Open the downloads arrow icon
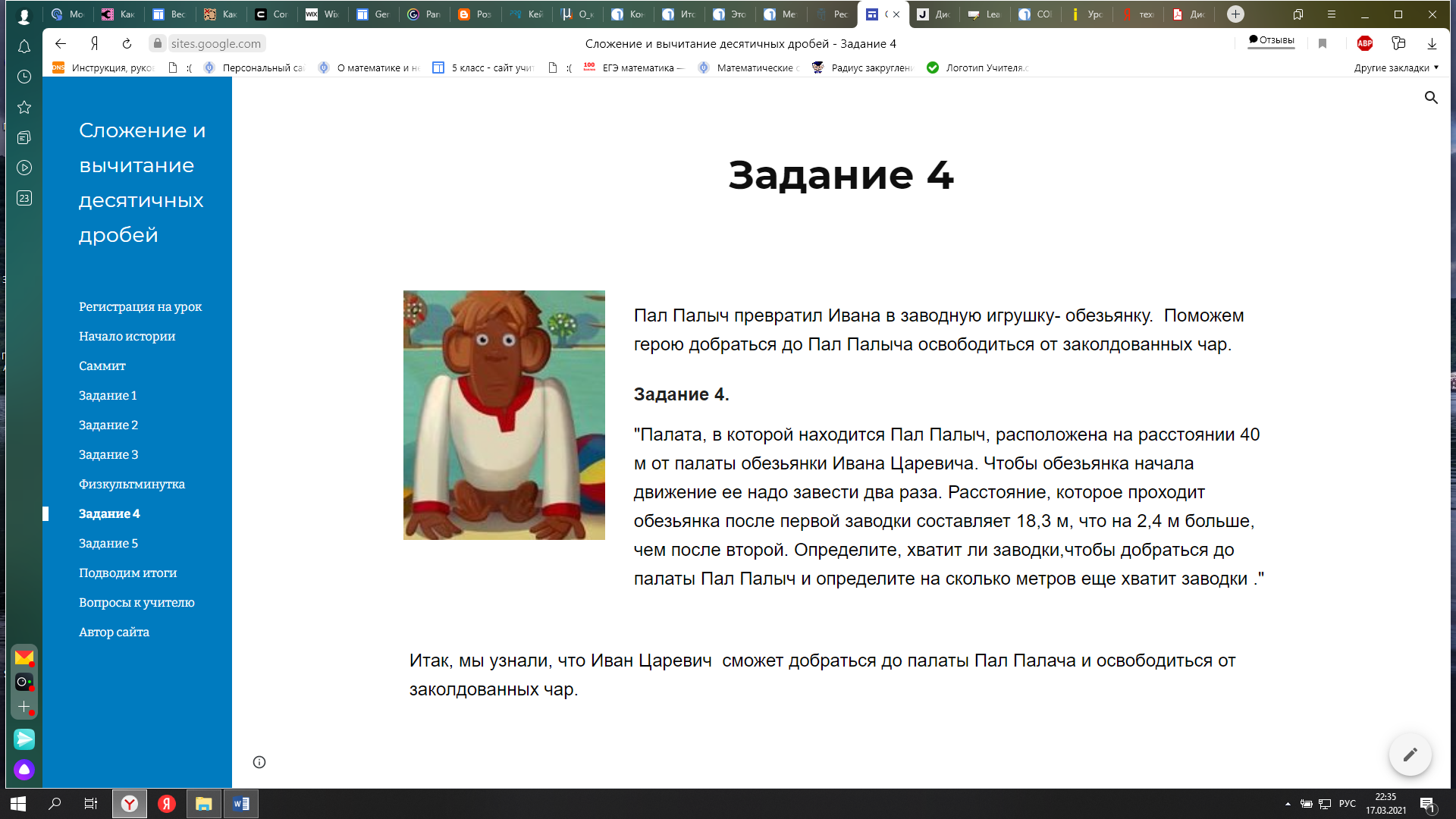1456x819 pixels. [x=1432, y=44]
